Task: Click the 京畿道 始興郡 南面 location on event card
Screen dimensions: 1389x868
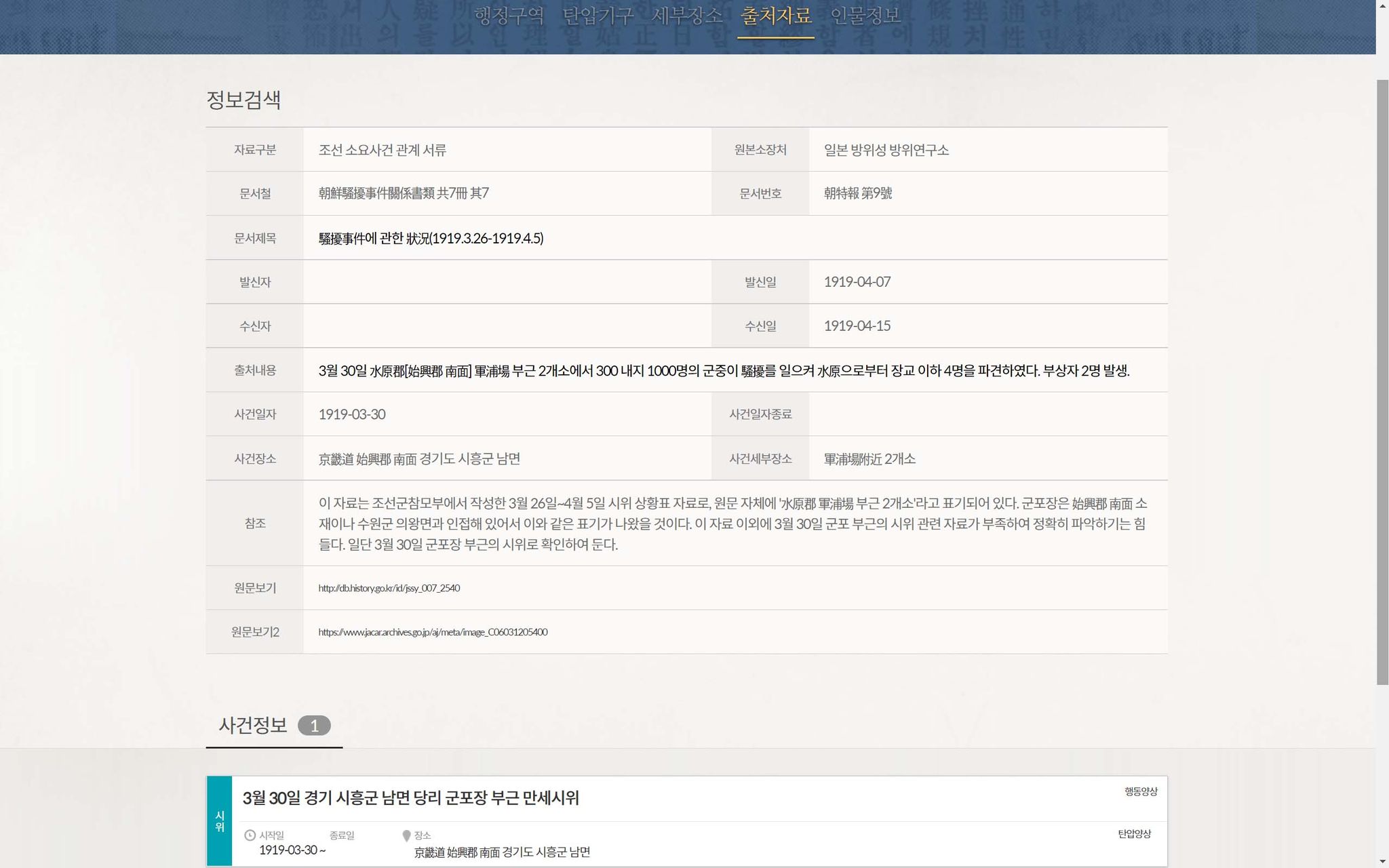Action: (502, 852)
